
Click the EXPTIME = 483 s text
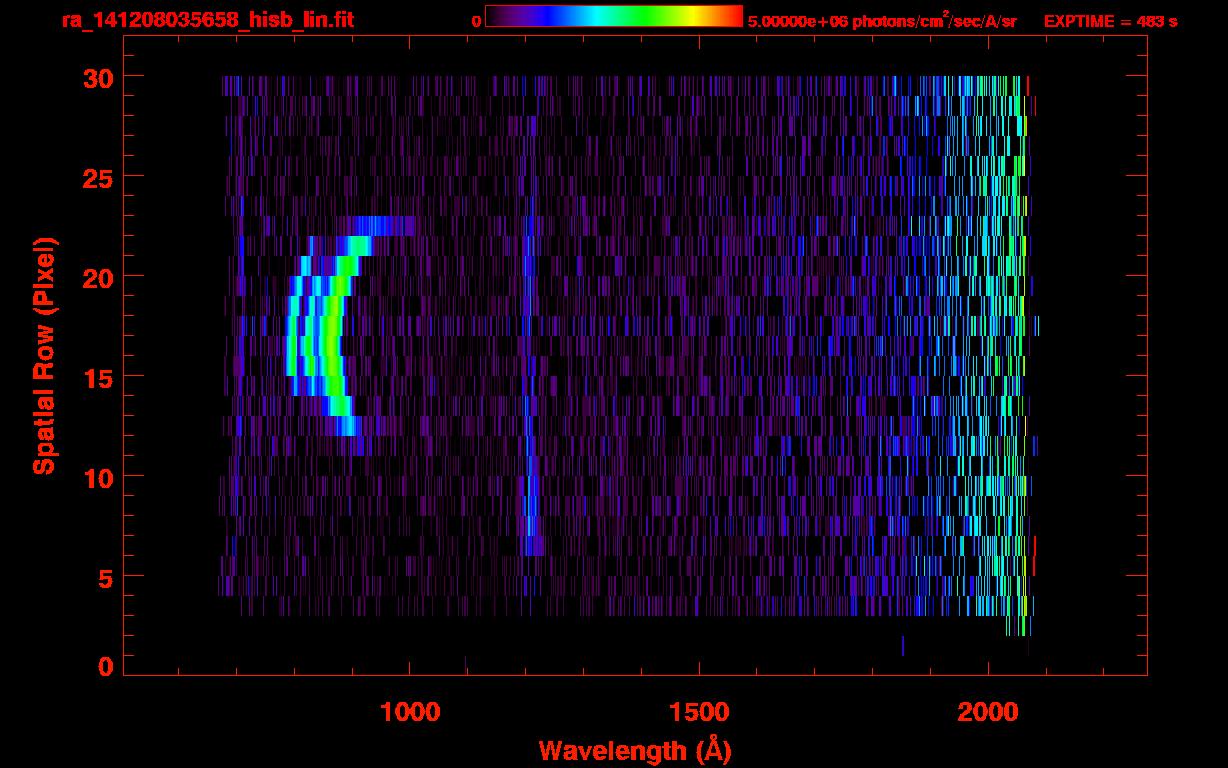click(x=1110, y=21)
